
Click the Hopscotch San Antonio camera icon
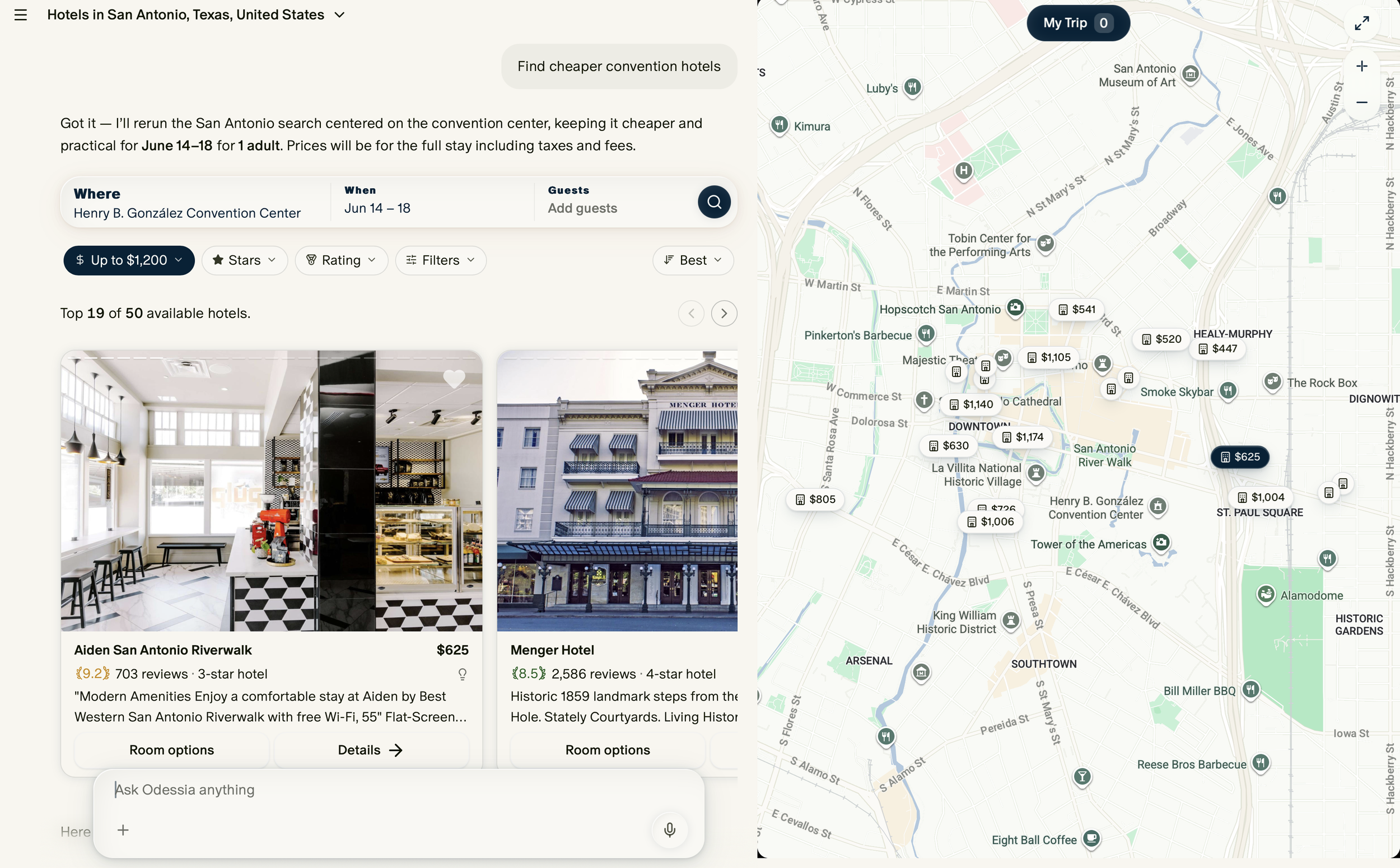pyautogui.click(x=1015, y=307)
